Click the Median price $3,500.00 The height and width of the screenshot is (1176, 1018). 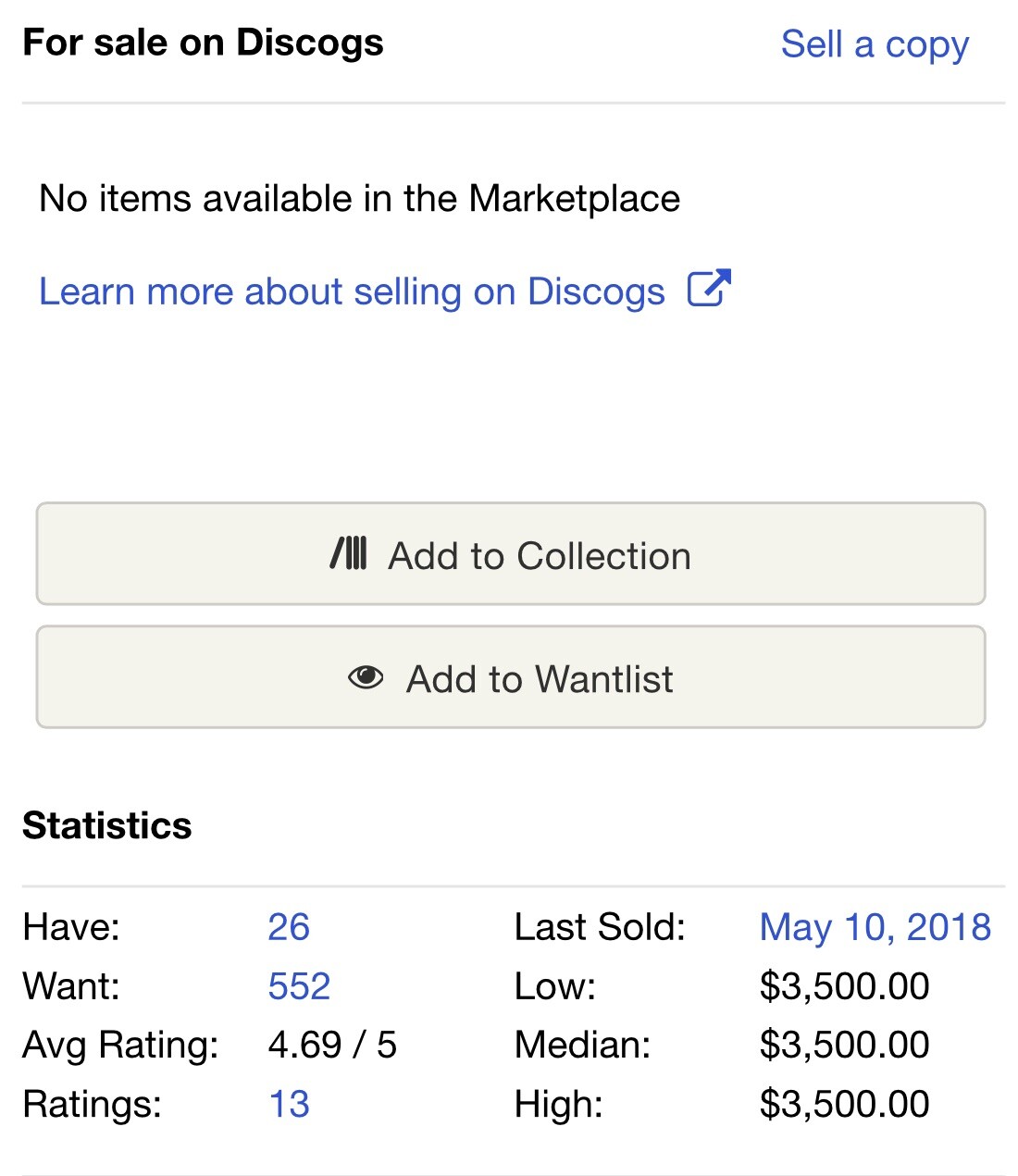coord(845,1046)
